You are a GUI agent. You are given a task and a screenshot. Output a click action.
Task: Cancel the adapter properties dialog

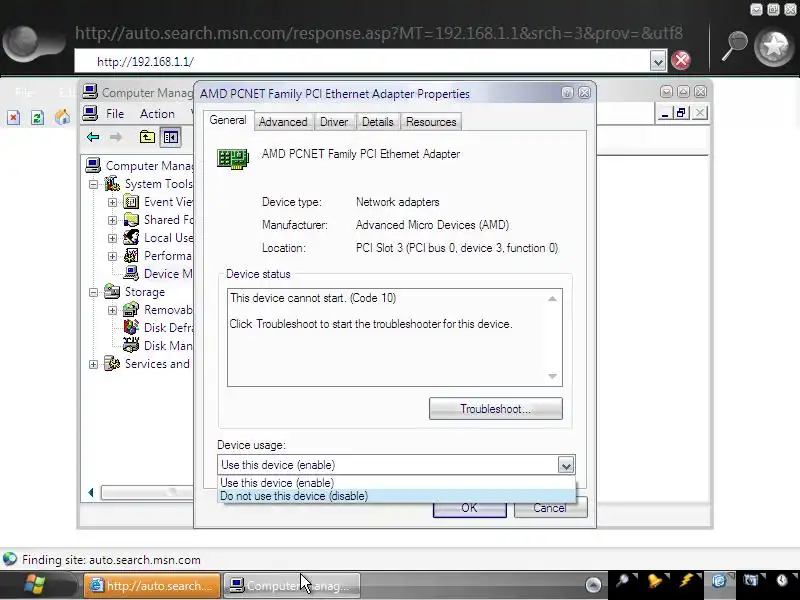pyautogui.click(x=551, y=508)
